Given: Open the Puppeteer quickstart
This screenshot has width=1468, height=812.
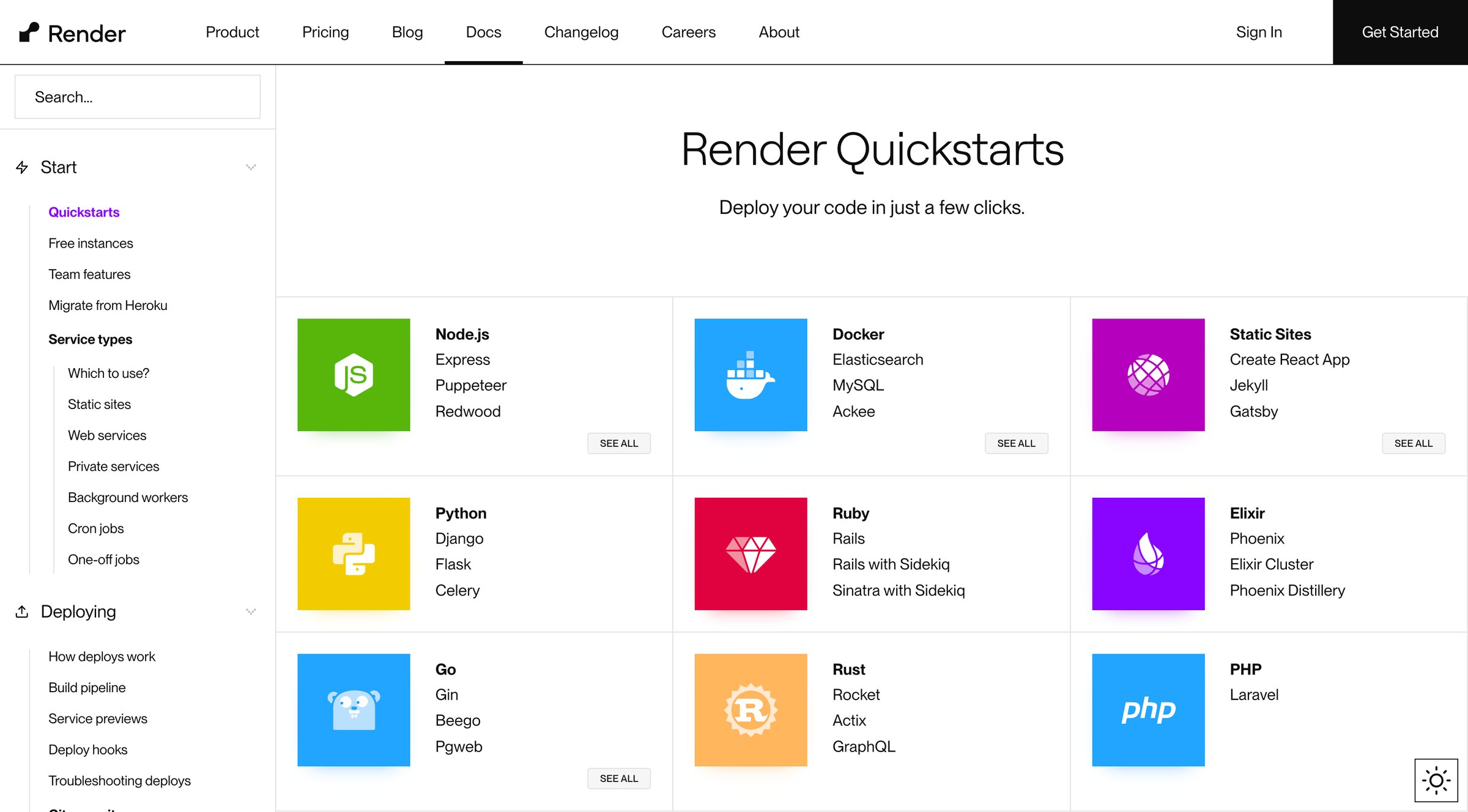Looking at the screenshot, I should click(471, 385).
